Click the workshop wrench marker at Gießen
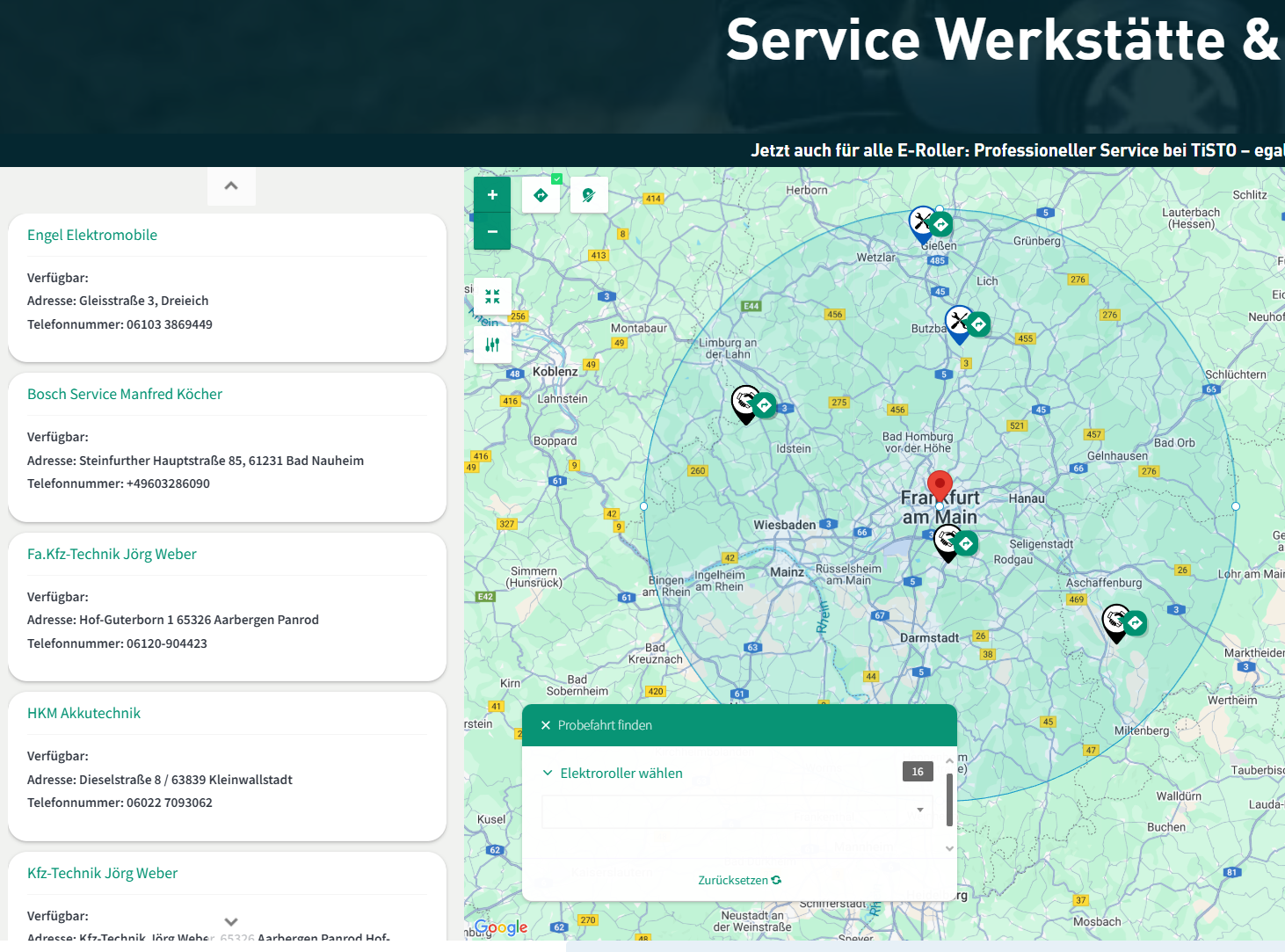 click(x=920, y=223)
